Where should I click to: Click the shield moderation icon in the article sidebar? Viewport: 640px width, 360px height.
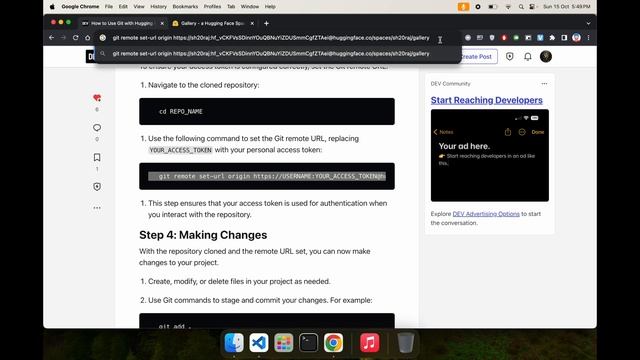[97, 187]
